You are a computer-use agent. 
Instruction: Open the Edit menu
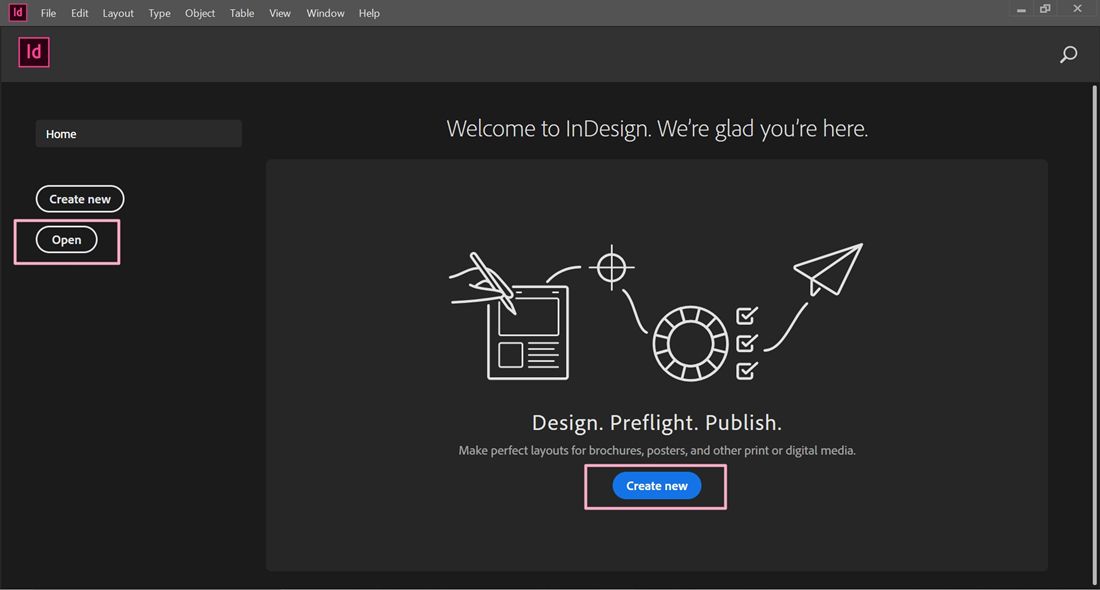[79, 13]
